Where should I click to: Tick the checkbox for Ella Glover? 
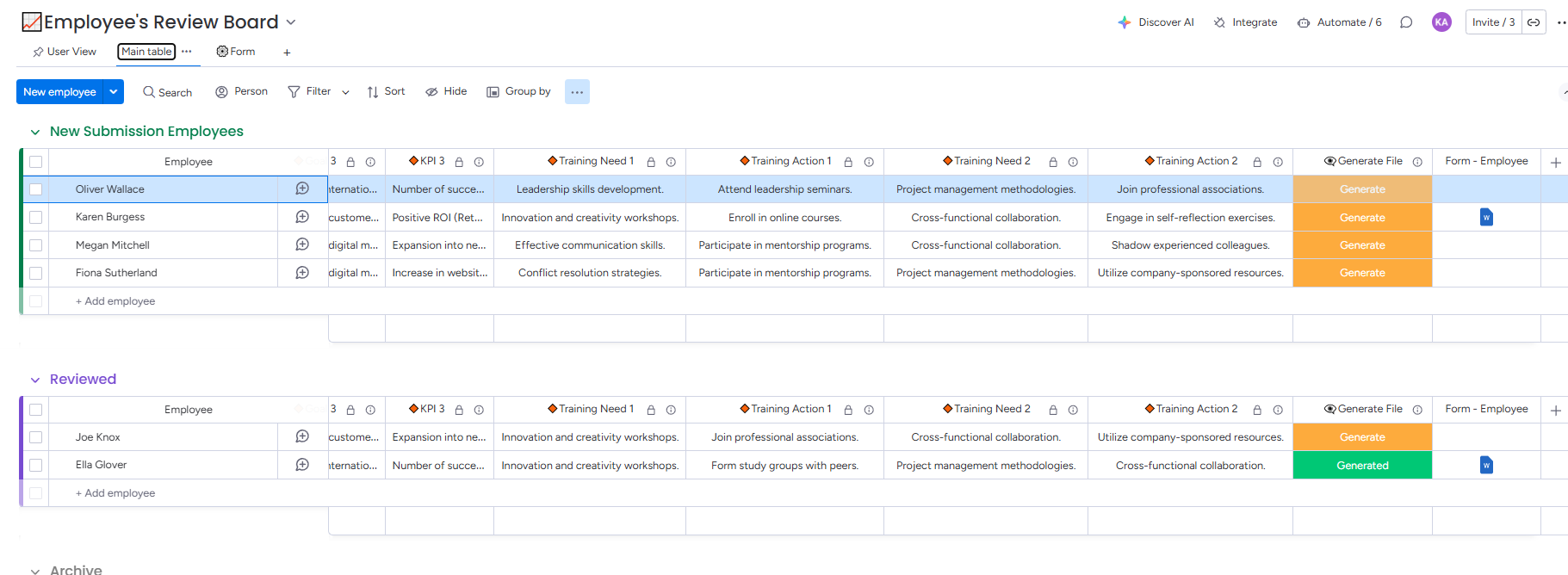pyautogui.click(x=35, y=465)
